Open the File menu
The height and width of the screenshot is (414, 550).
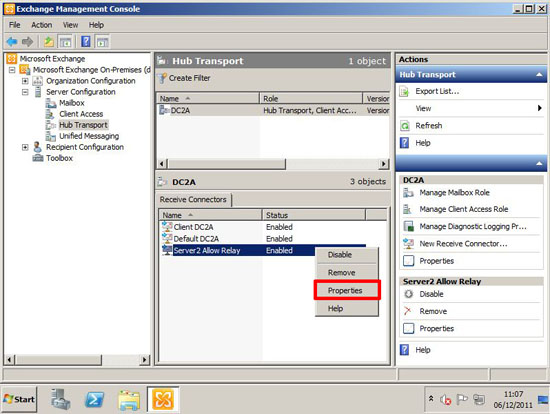pyautogui.click(x=14, y=25)
